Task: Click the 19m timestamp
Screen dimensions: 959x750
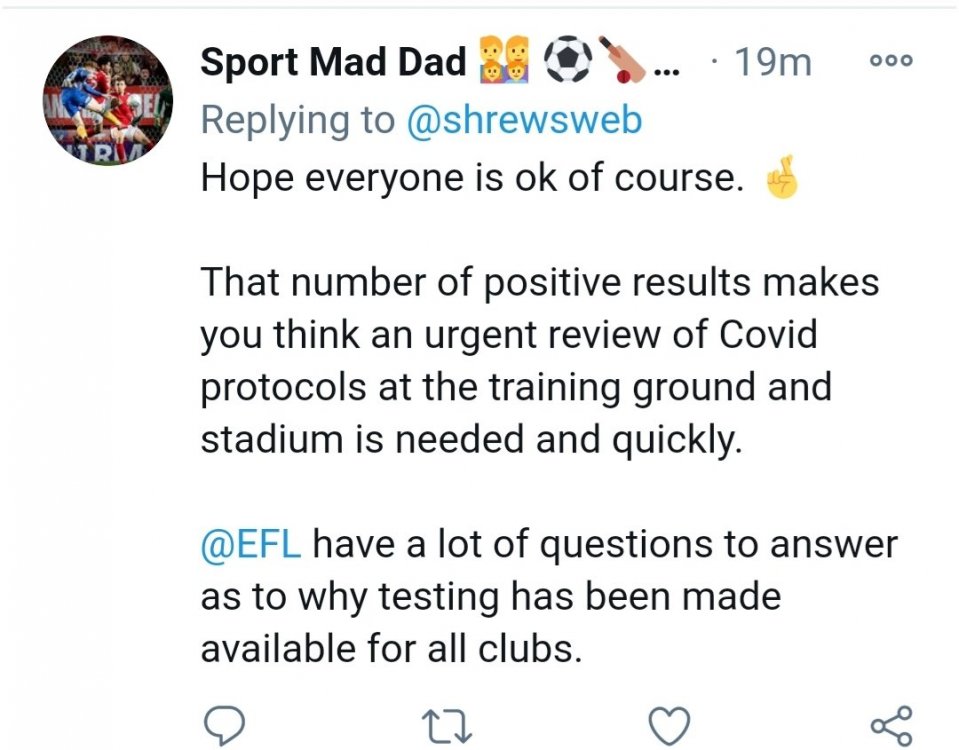Action: [x=772, y=62]
